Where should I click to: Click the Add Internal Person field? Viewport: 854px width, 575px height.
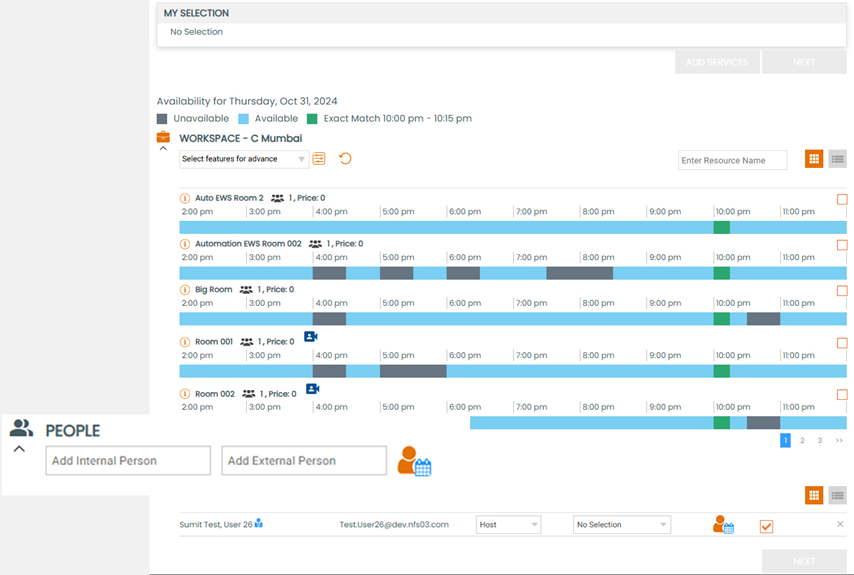[x=128, y=461]
